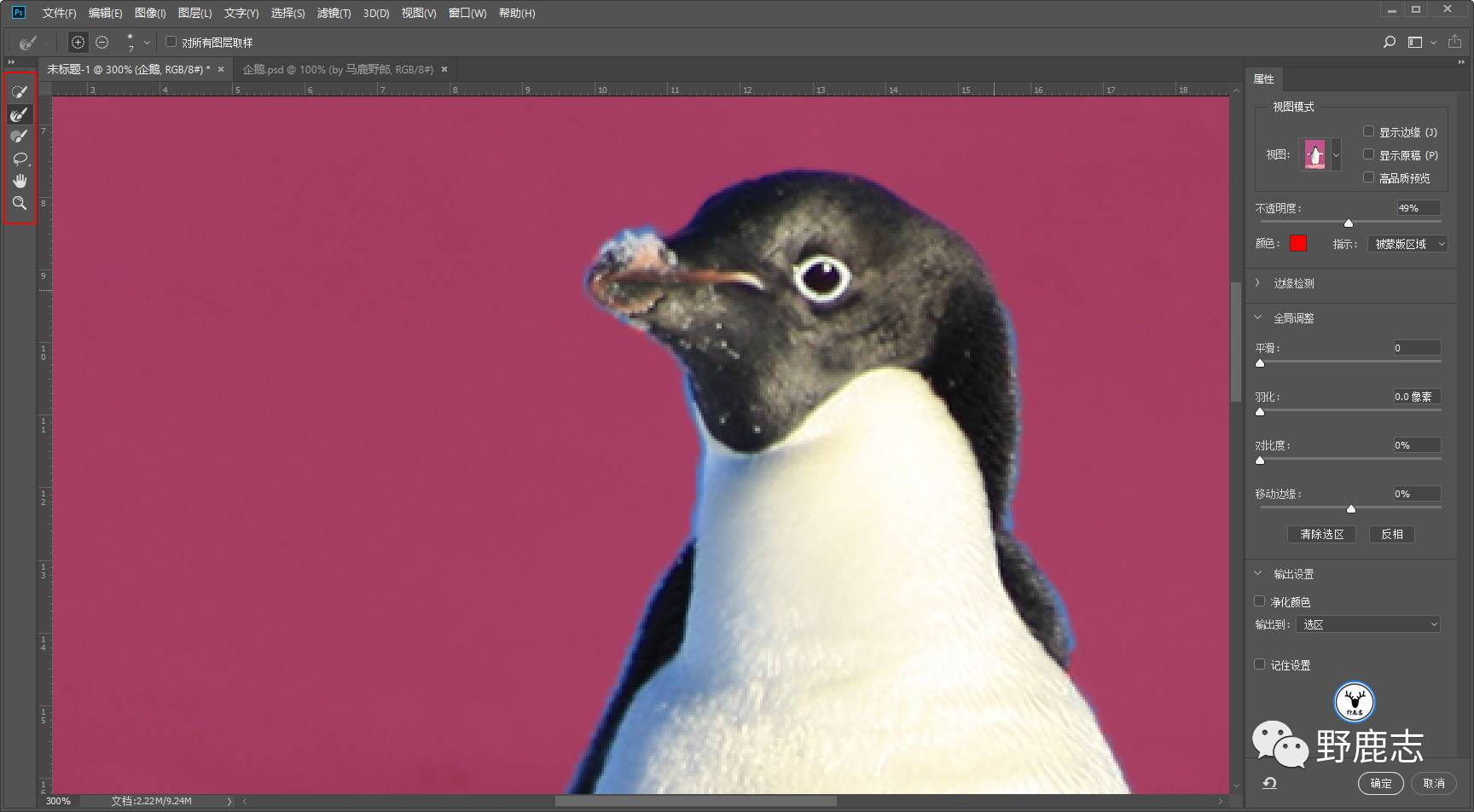Image resolution: width=1474 pixels, height=812 pixels.
Task: Expand the 边缘检测 section
Action: [x=1258, y=283]
